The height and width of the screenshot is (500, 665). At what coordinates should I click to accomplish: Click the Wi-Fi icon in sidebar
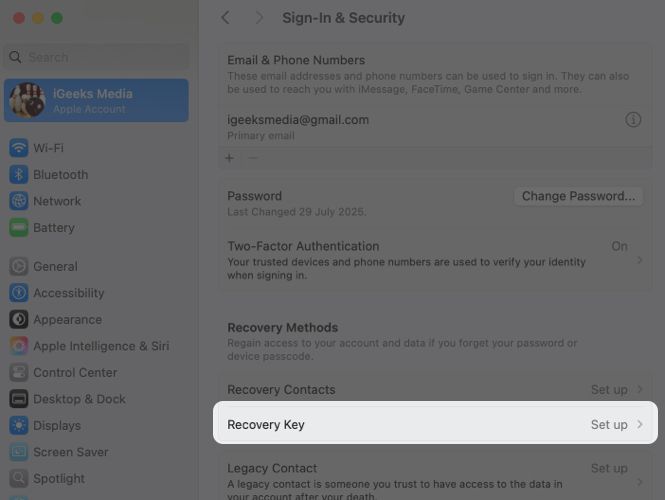[x=19, y=148]
